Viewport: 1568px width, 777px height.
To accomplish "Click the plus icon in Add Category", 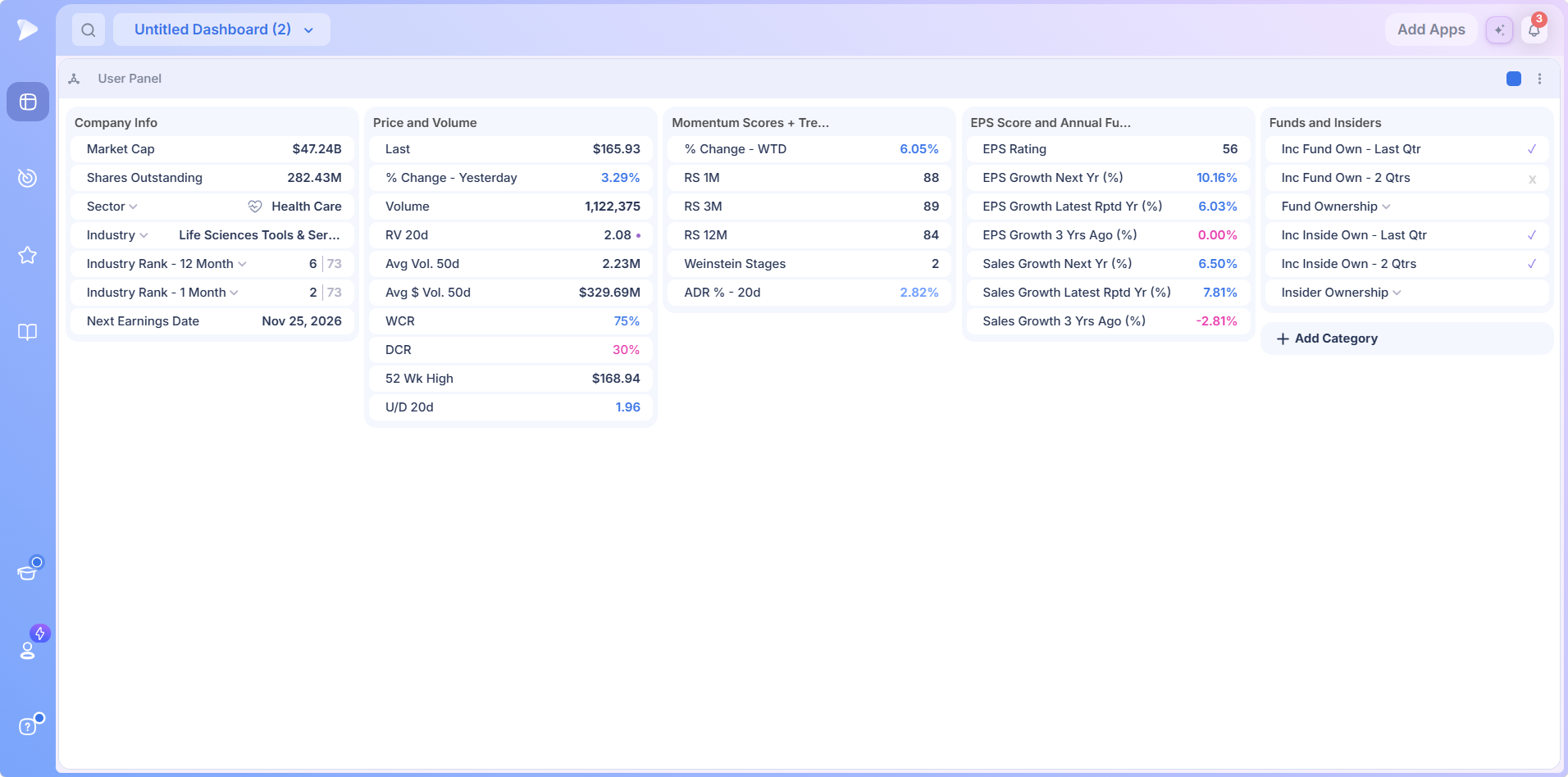I will coord(1283,339).
